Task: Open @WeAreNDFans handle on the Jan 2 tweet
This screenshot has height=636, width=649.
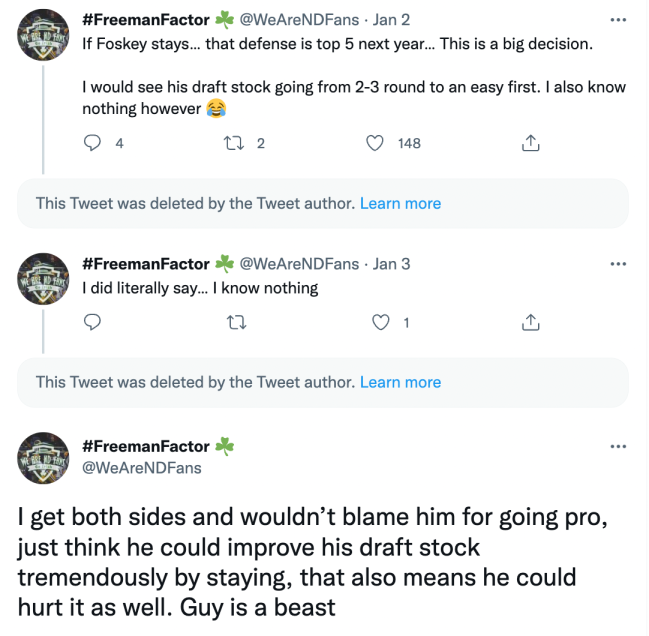Action: (x=299, y=19)
